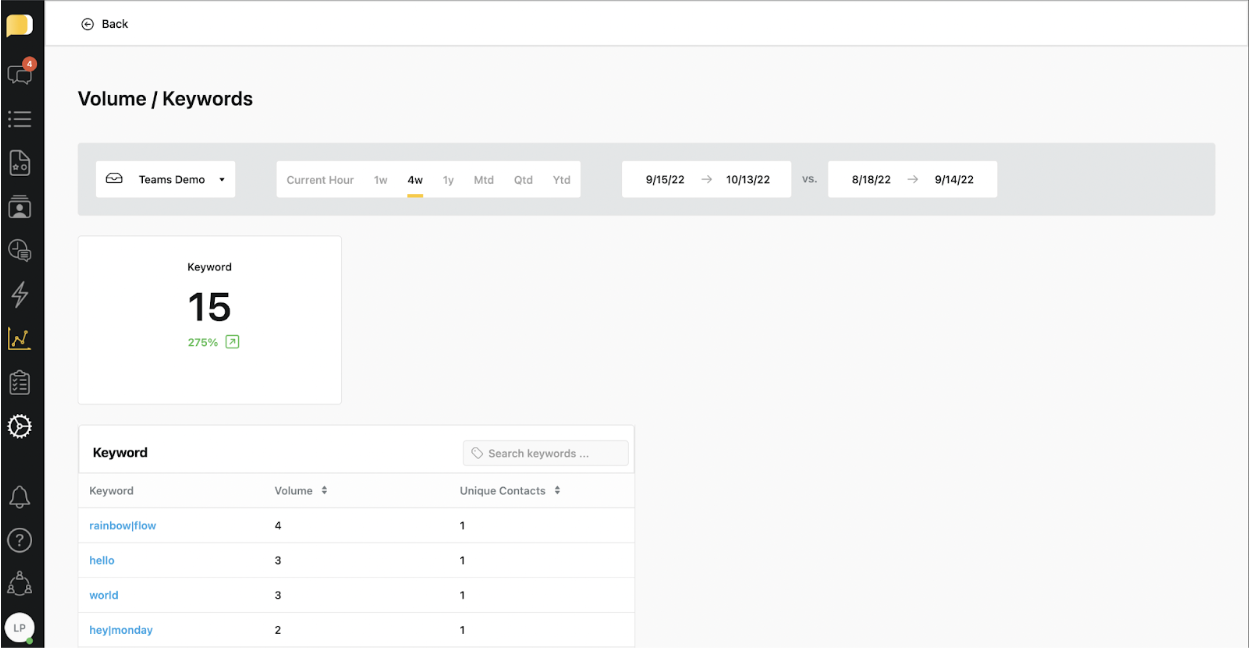Viewport: 1252px width, 648px height.
Task: Open the LP user profile avatar
Action: pyautogui.click(x=19, y=627)
